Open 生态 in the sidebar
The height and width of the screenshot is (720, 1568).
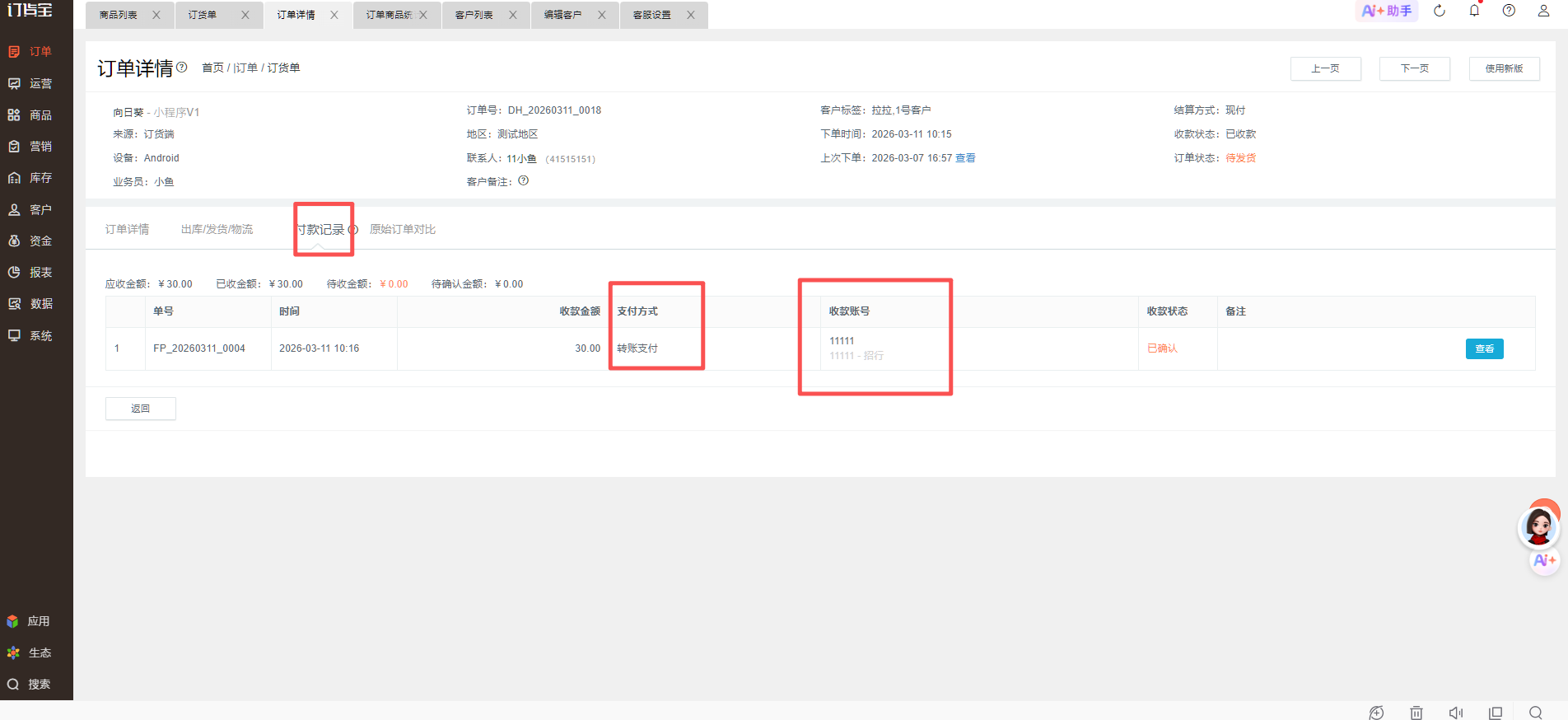pyautogui.click(x=29, y=652)
